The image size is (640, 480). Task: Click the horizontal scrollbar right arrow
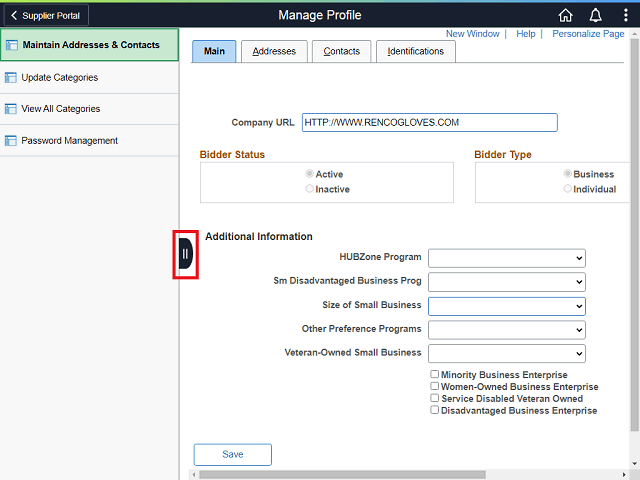click(x=624, y=475)
